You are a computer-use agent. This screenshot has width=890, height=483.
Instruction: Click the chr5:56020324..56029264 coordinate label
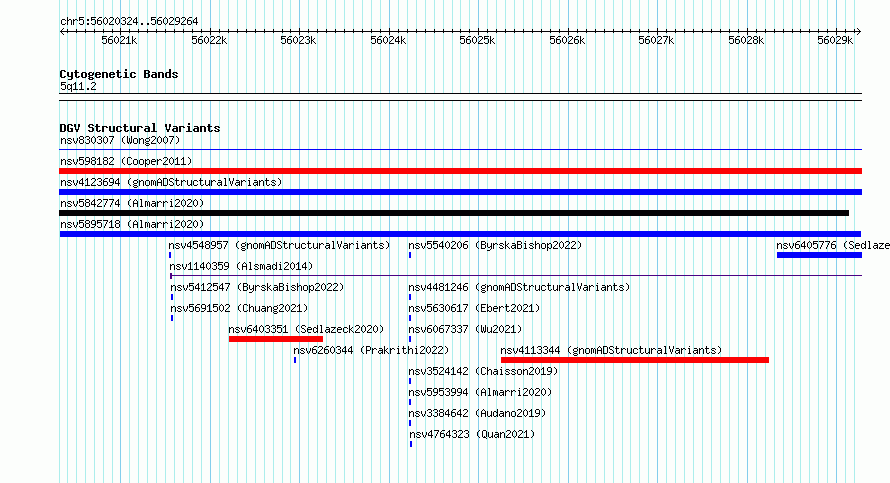(x=129, y=22)
